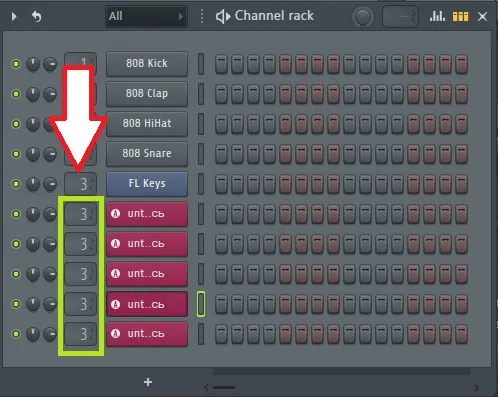Toggle mute LED of last unt..сь channel
The height and width of the screenshot is (397, 498).
16,334
